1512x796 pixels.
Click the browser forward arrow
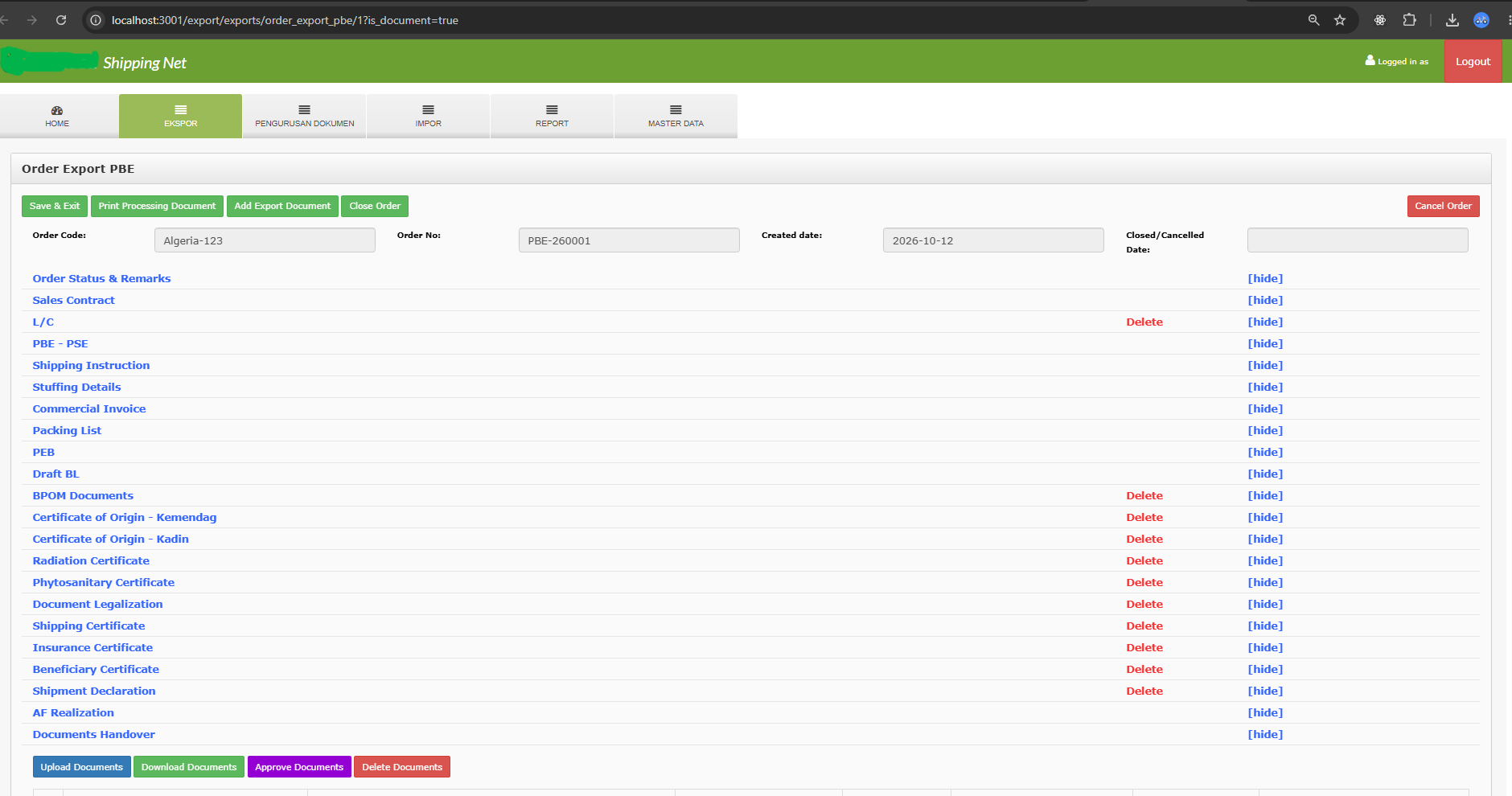(32, 20)
